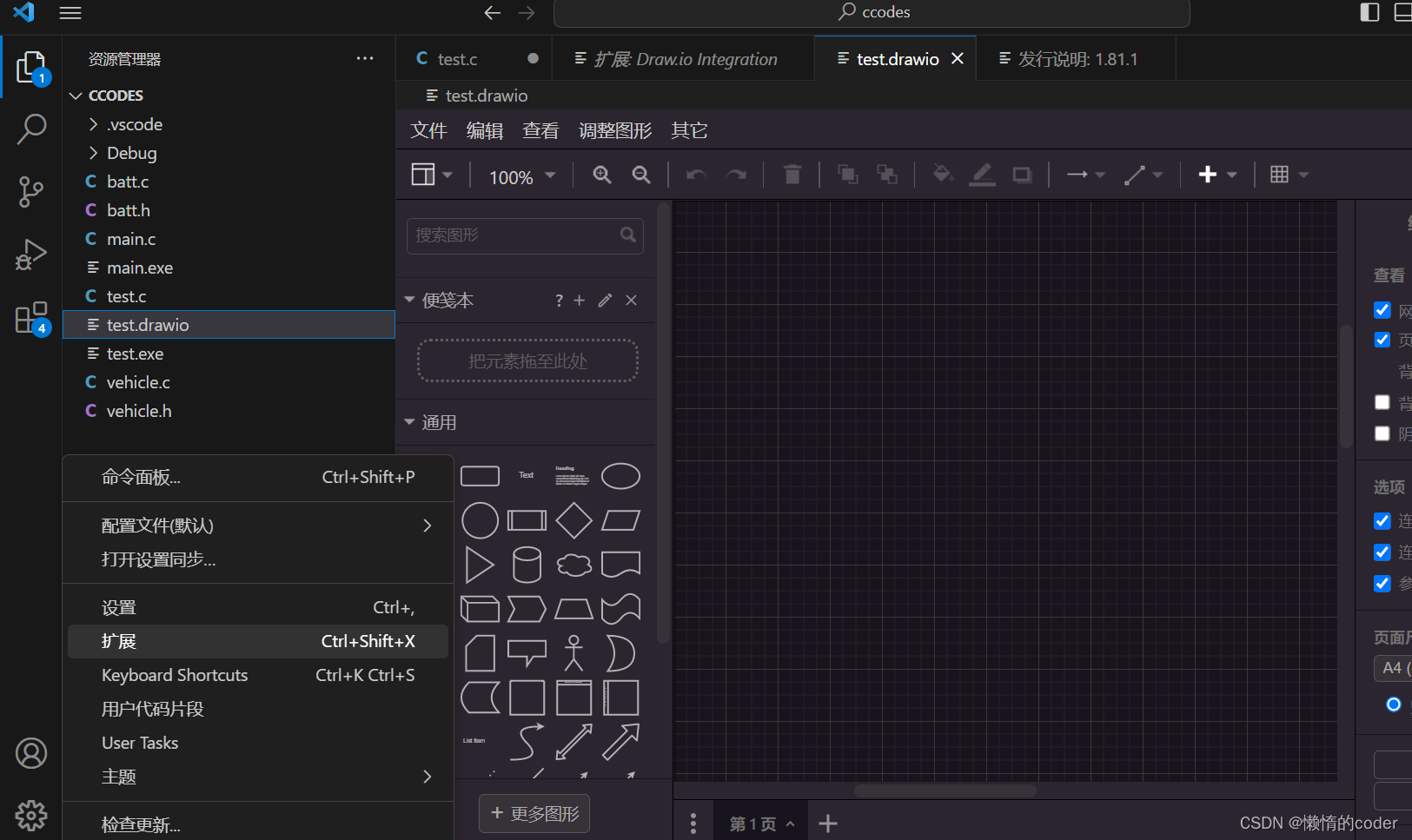Enable the shadow checkbox
The height and width of the screenshot is (840, 1412).
coord(1382,433)
